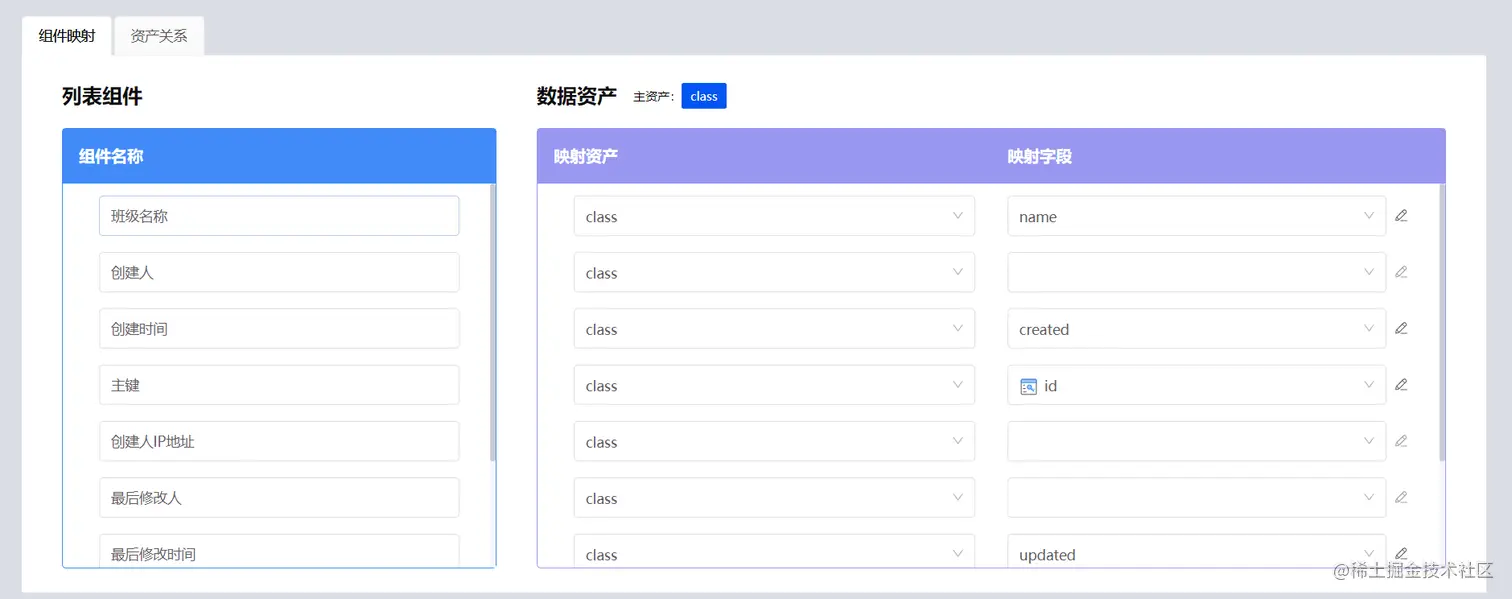Click the 主键 component input

point(279,385)
